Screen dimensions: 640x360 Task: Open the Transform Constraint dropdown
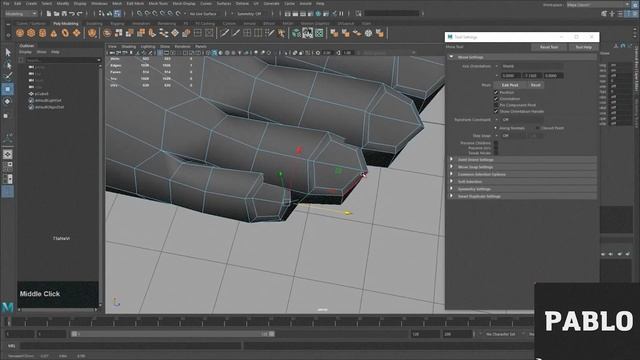(x=522, y=120)
